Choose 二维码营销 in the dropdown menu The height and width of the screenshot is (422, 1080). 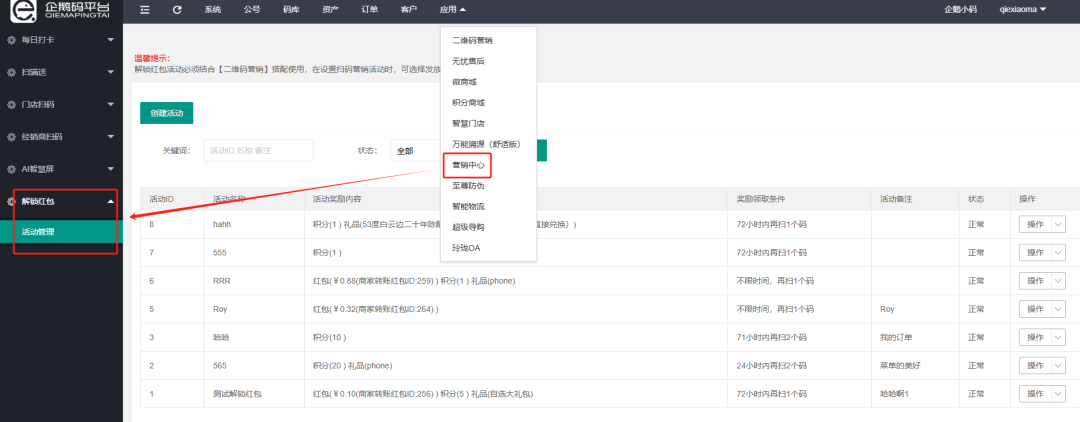tap(472, 40)
